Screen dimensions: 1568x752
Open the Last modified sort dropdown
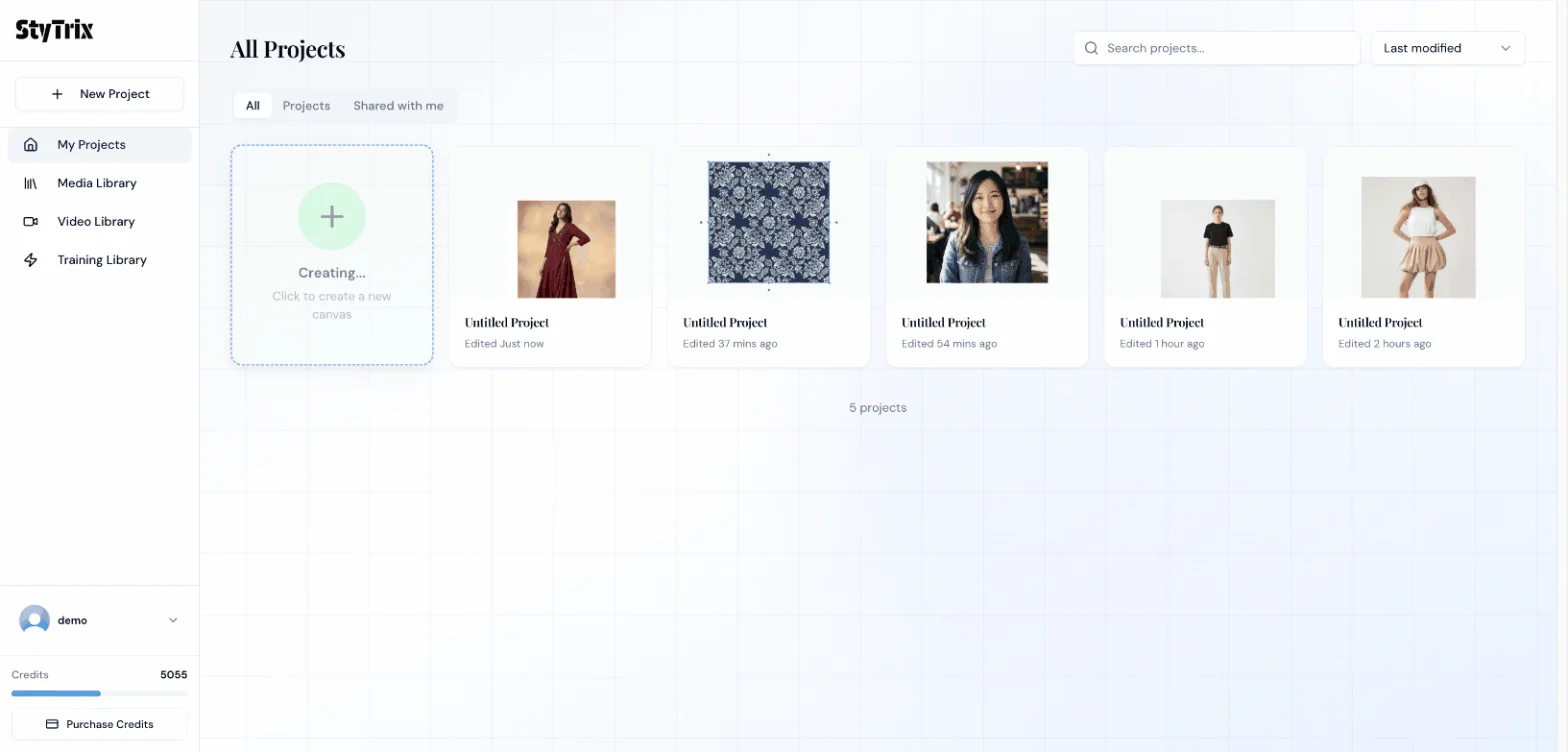click(1447, 48)
